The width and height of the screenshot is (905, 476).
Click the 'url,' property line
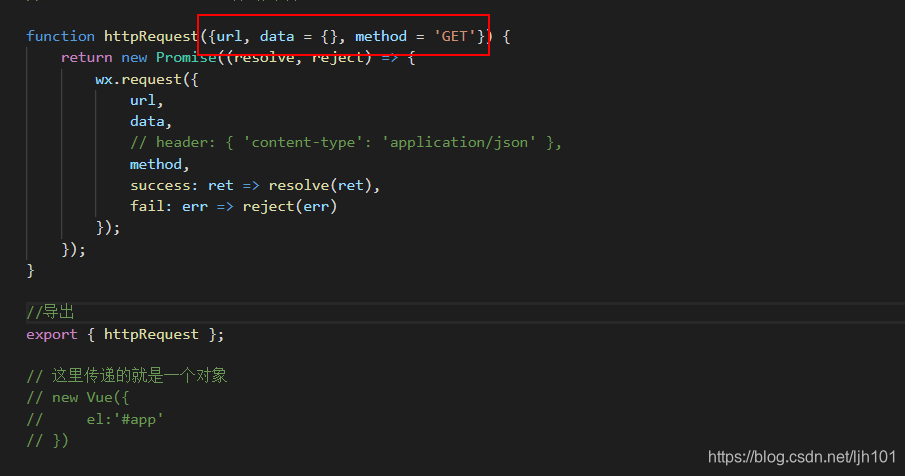click(x=147, y=100)
